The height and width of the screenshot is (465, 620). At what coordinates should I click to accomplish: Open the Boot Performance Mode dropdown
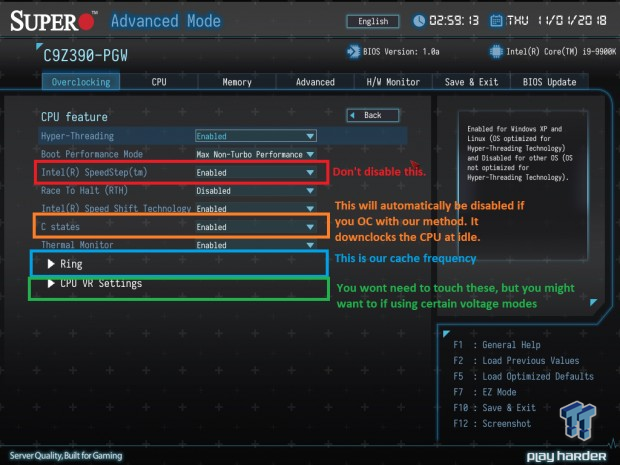click(x=256, y=154)
